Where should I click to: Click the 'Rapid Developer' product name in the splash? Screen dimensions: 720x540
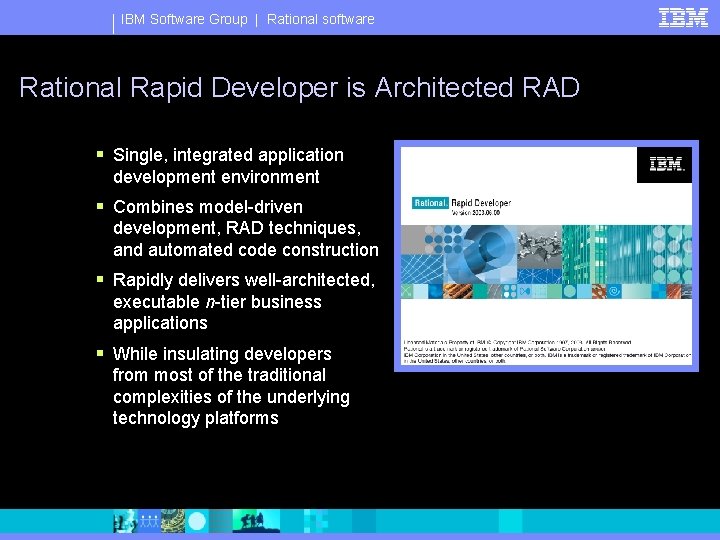click(x=481, y=203)
